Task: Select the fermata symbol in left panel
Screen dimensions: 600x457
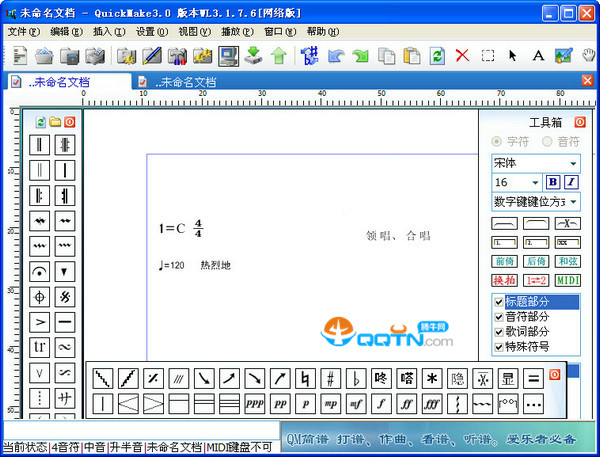Action: (39, 271)
